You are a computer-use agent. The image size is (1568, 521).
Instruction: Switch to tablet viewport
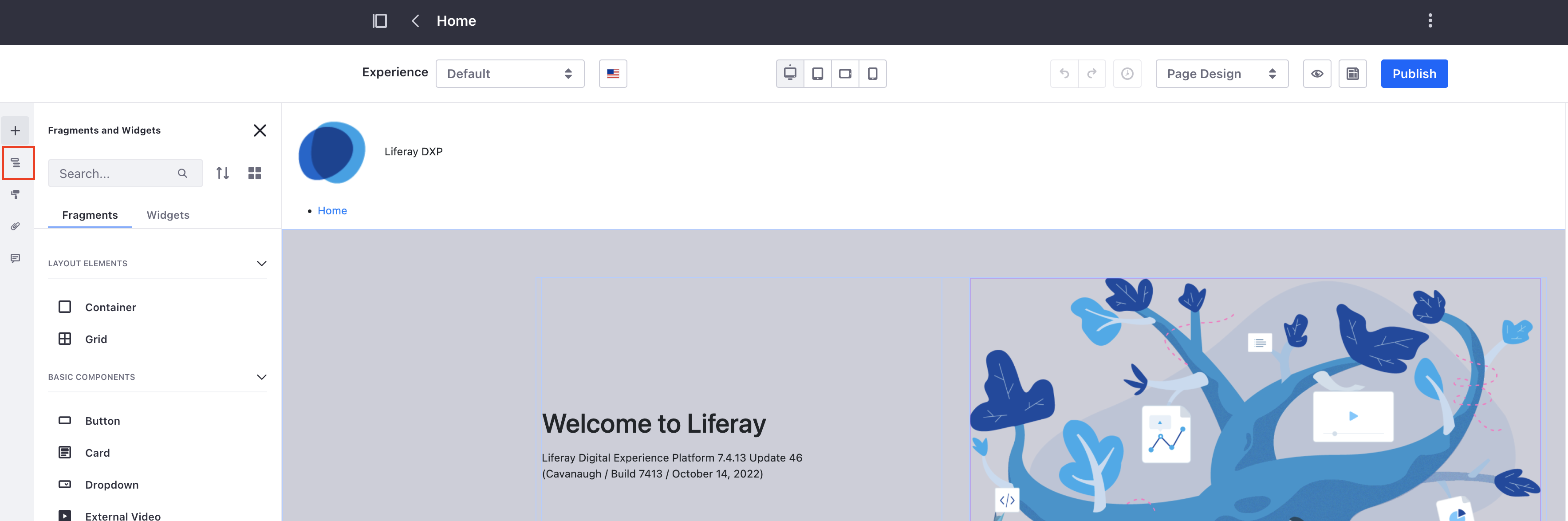[x=817, y=74]
